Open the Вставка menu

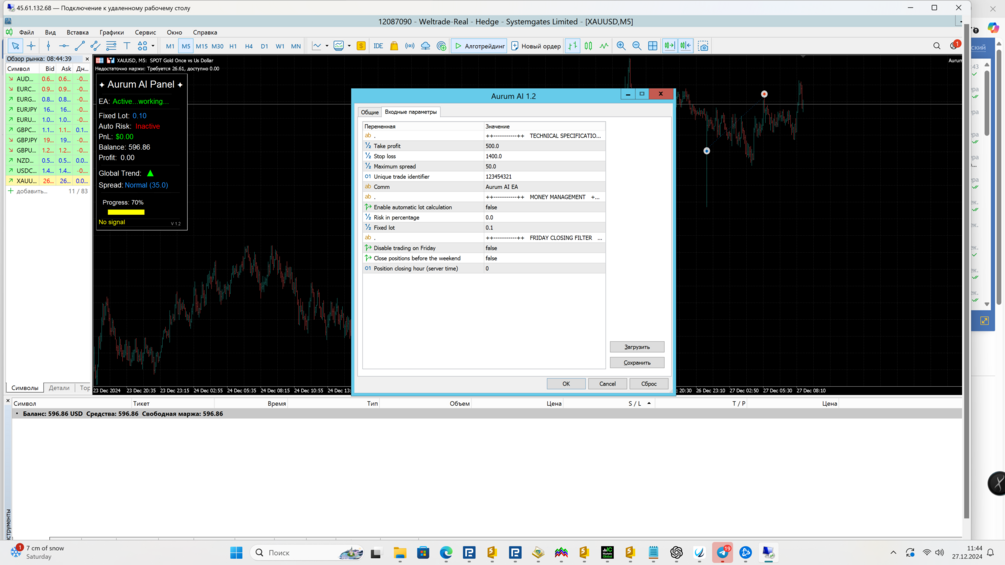(x=78, y=32)
